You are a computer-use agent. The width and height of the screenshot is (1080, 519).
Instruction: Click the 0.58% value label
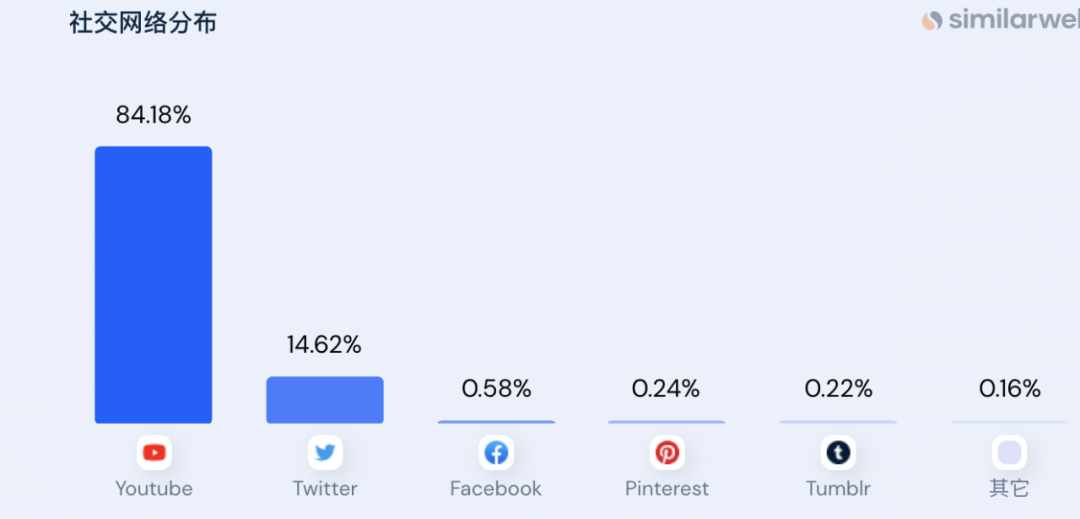pos(497,389)
